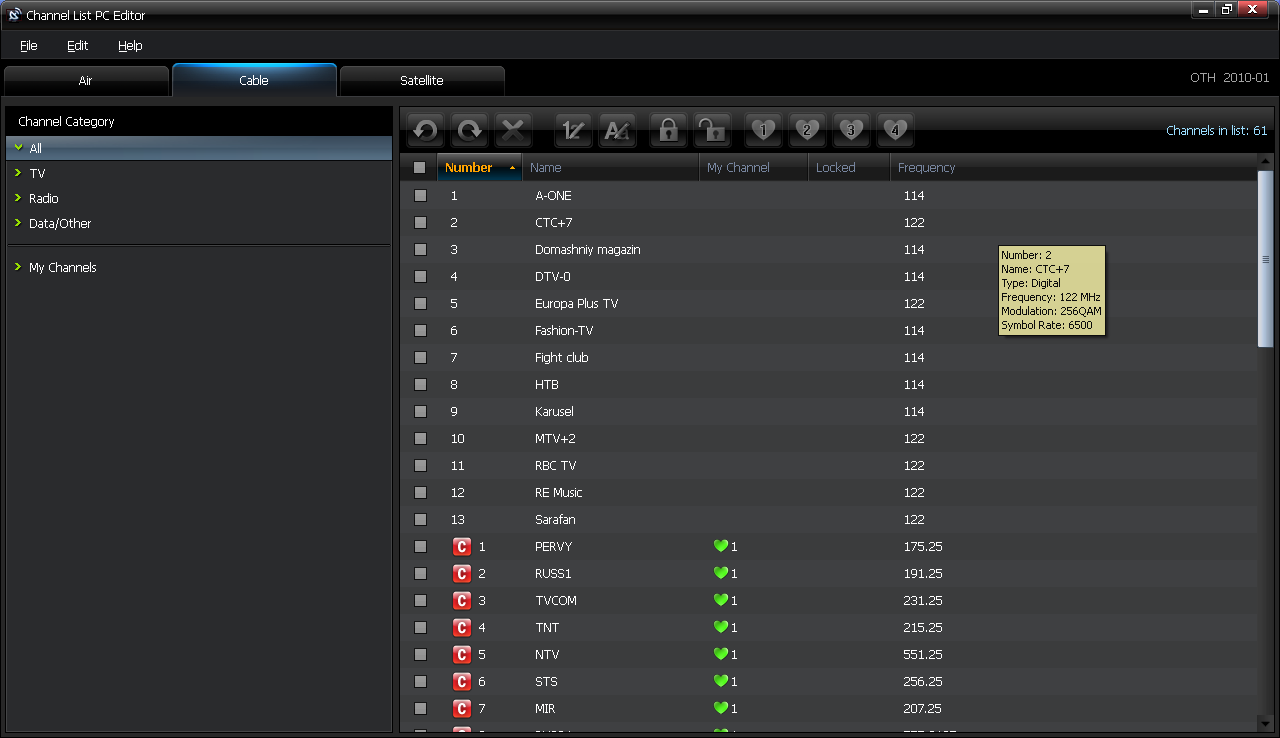Sort list by Frequency column header

click(x=926, y=168)
